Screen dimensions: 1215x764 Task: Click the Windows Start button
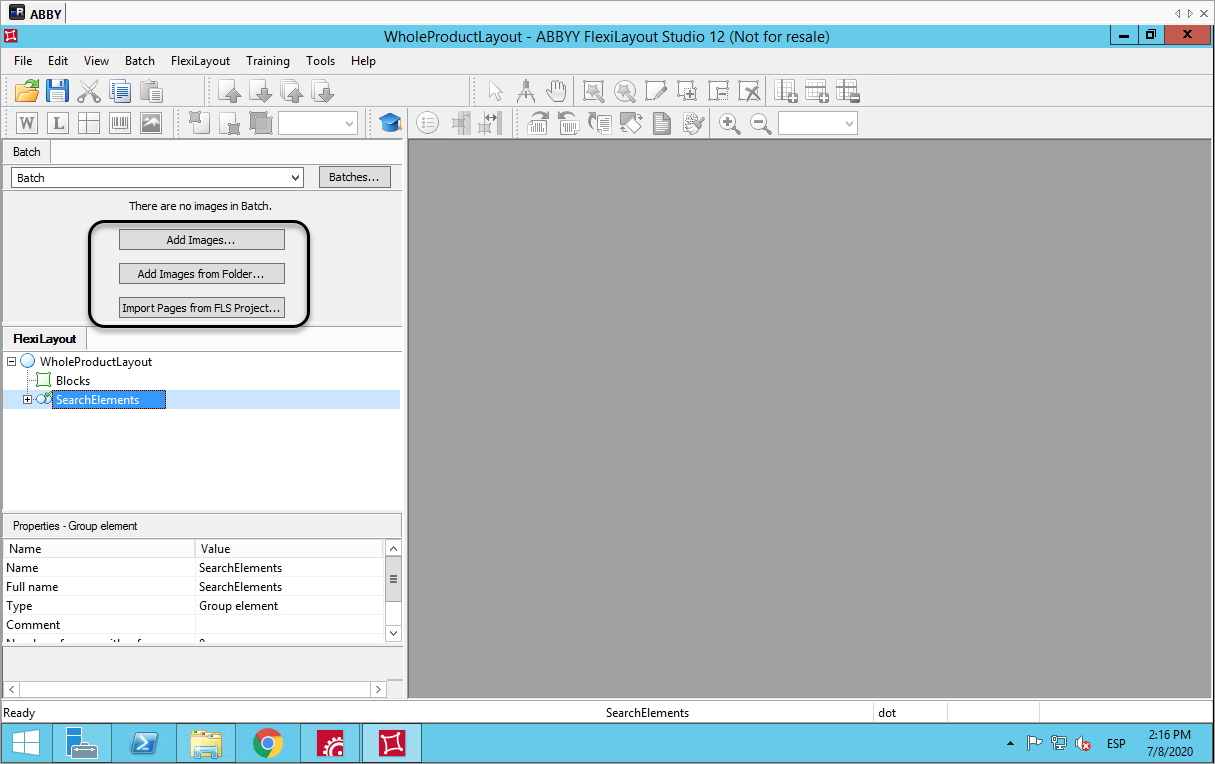click(x=26, y=744)
